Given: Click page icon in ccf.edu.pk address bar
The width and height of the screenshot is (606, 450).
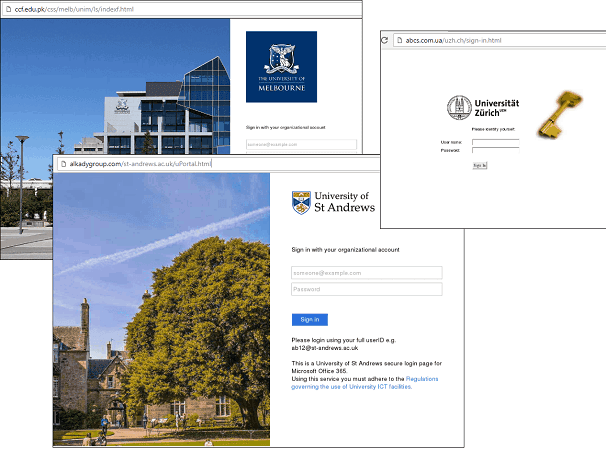Looking at the screenshot, I should [7, 9].
